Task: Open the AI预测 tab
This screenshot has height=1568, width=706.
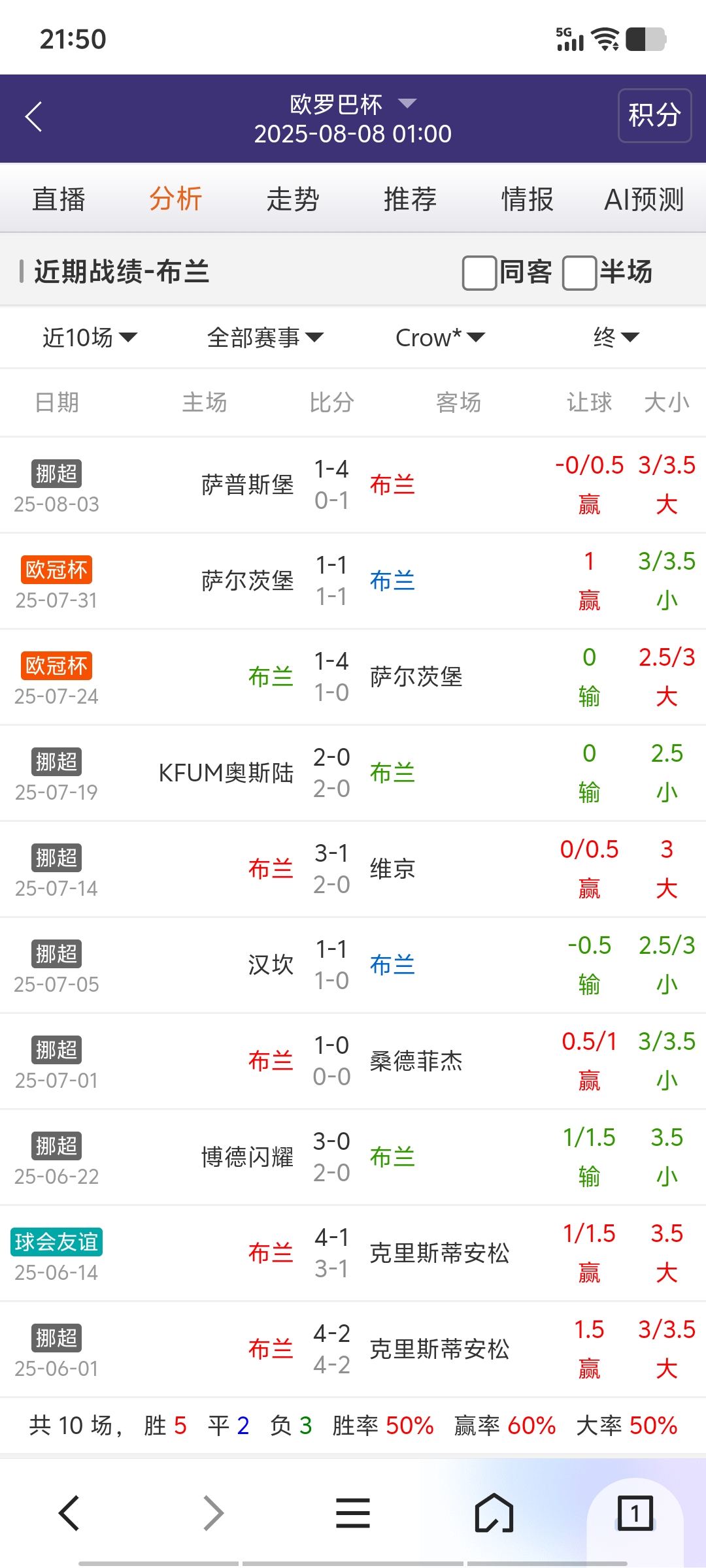Action: click(644, 199)
